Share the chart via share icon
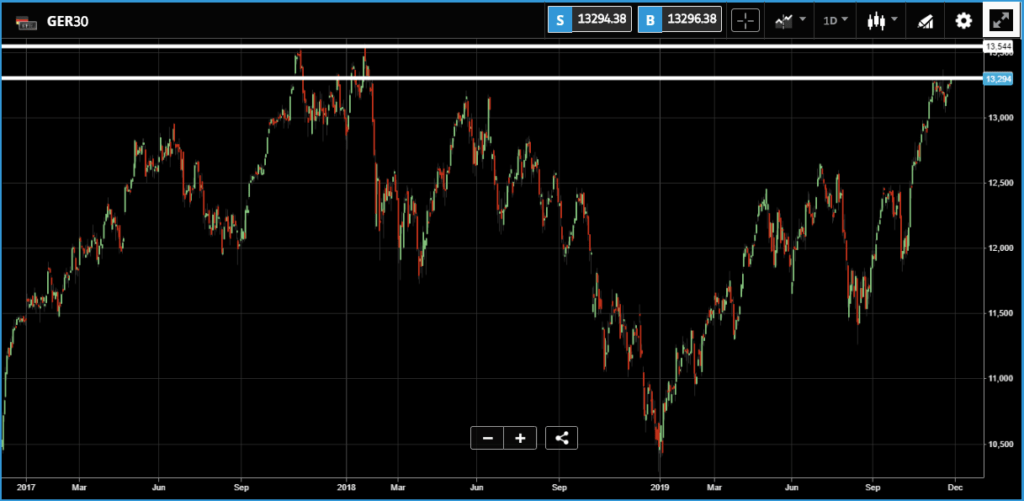This screenshot has width=1024, height=501. (x=562, y=438)
